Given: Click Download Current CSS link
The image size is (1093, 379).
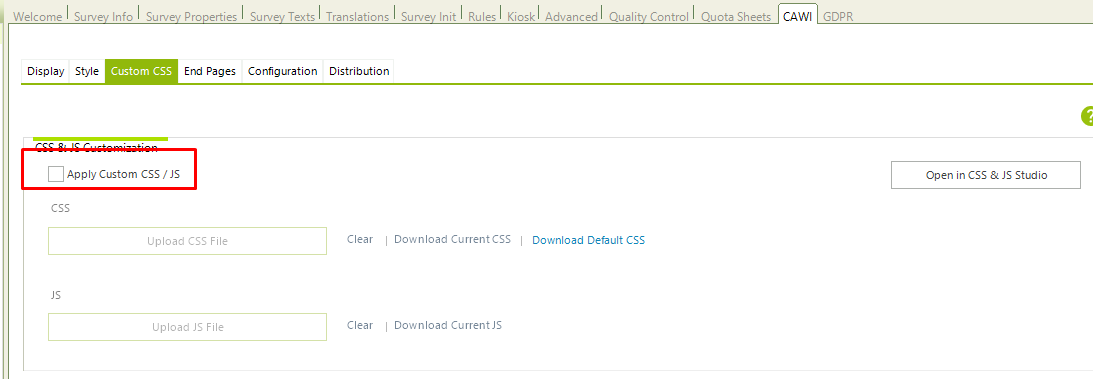Looking at the screenshot, I should pos(452,240).
